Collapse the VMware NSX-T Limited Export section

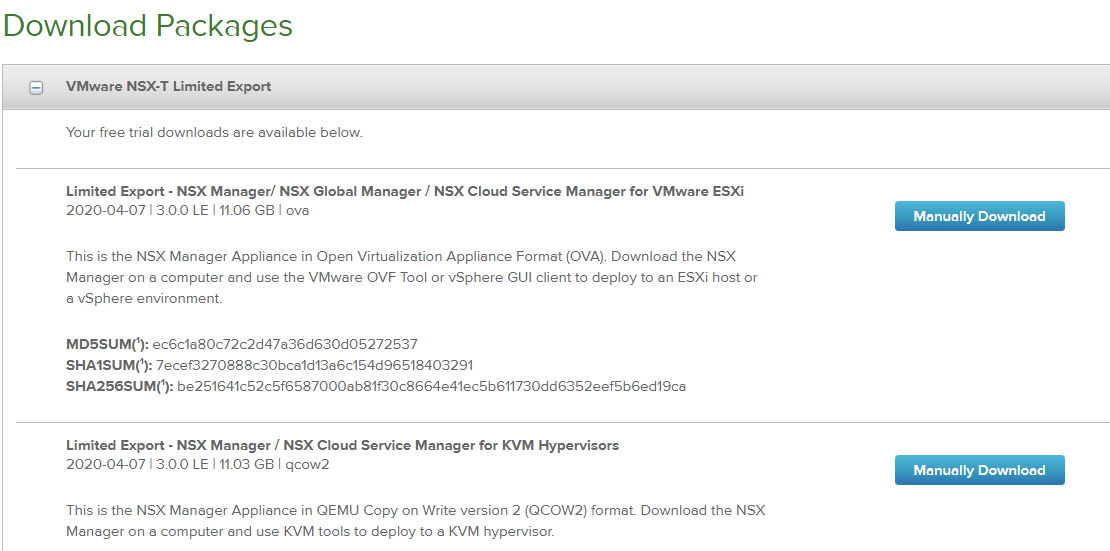click(x=35, y=88)
